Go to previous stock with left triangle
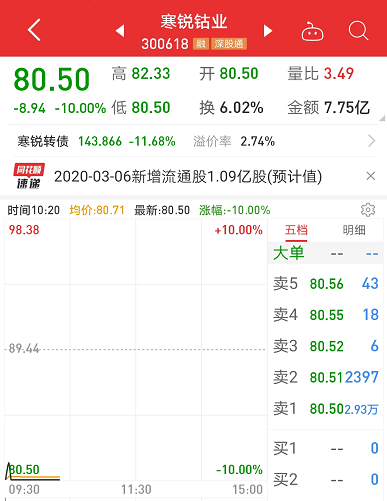Viewport: 387px width, 501px height. click(120, 31)
